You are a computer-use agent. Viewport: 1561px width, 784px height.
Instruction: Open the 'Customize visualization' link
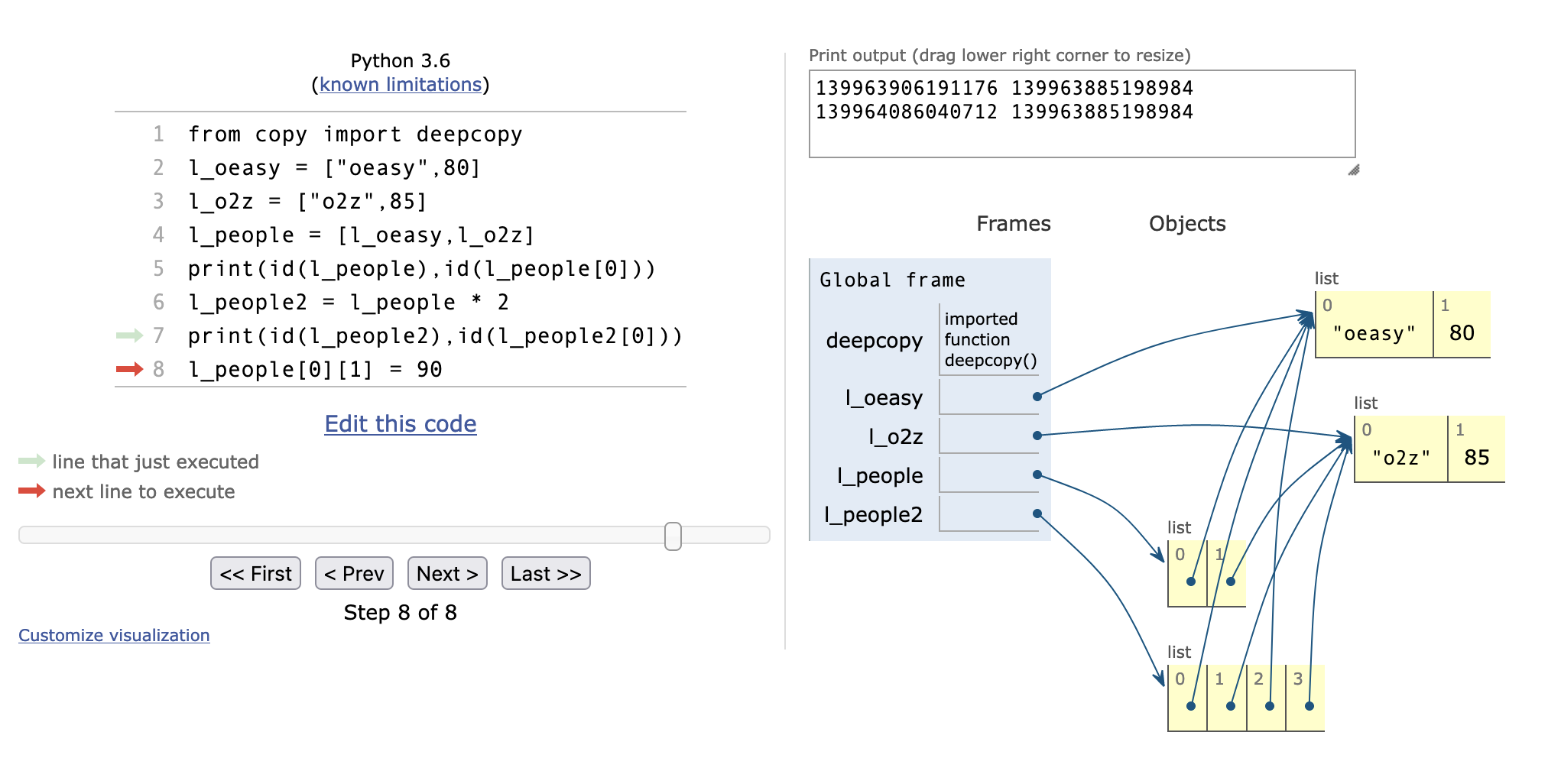[x=114, y=635]
